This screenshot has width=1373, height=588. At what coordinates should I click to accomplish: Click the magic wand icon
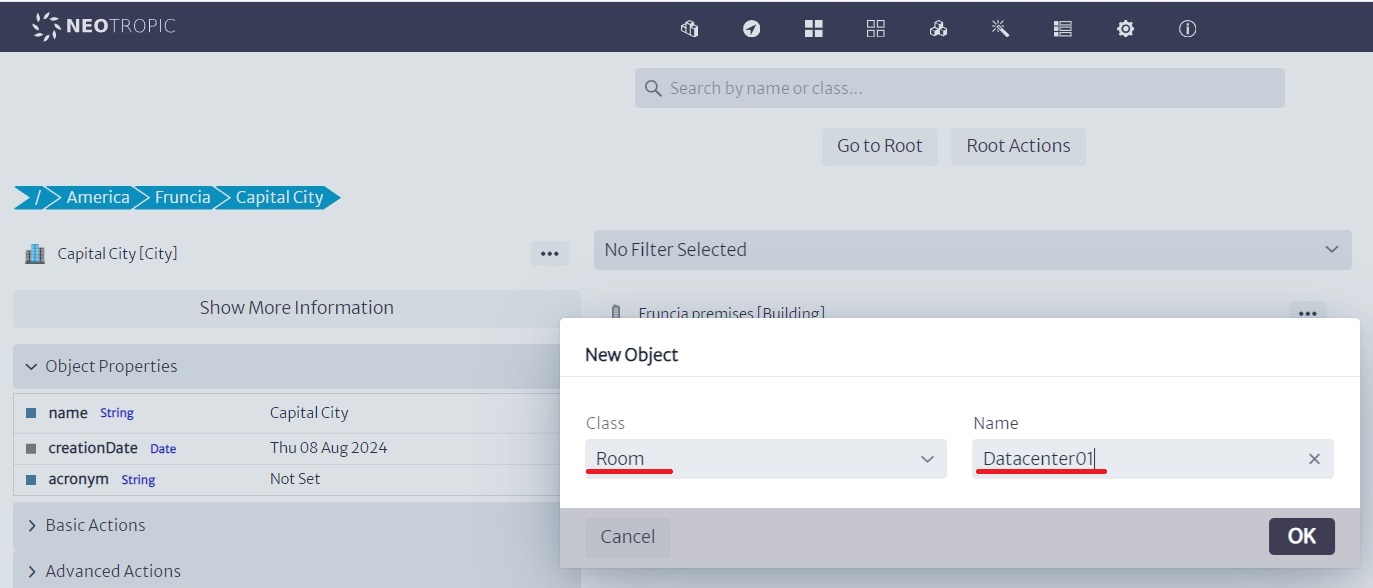pos(1000,29)
